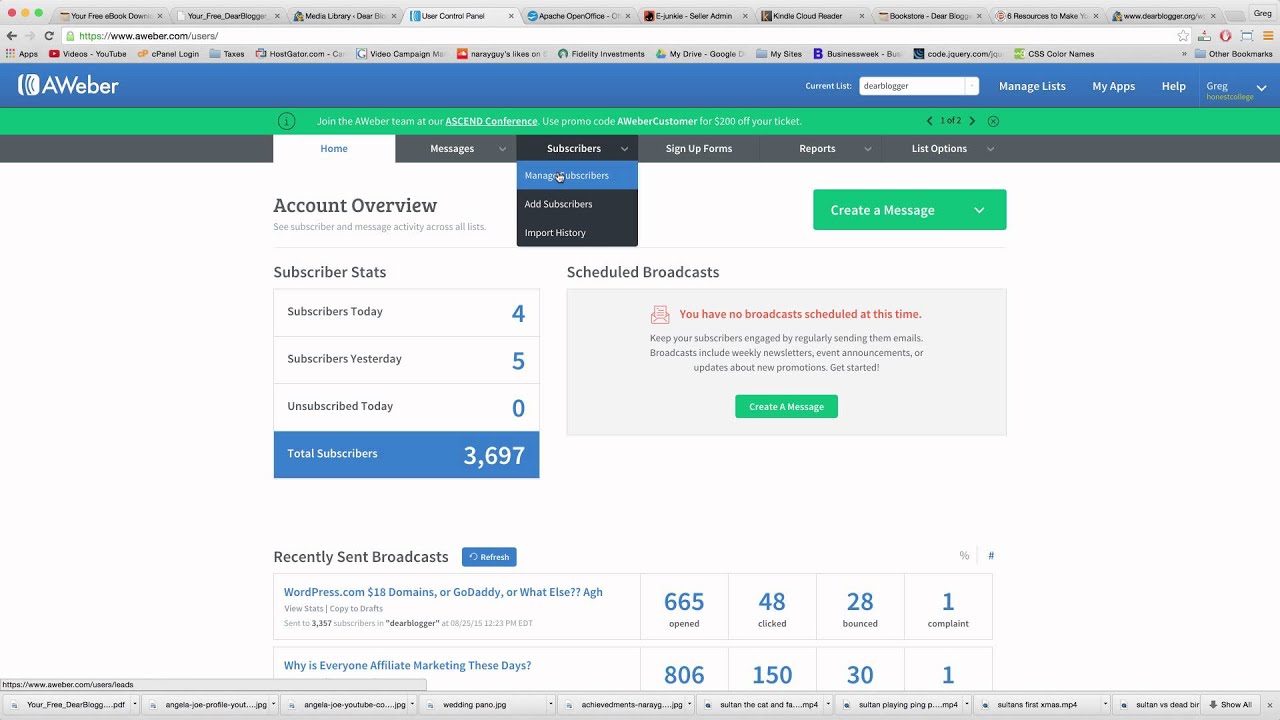Image resolution: width=1280 pixels, height=720 pixels.
Task: Go back with browser back arrow
Action: point(12,36)
